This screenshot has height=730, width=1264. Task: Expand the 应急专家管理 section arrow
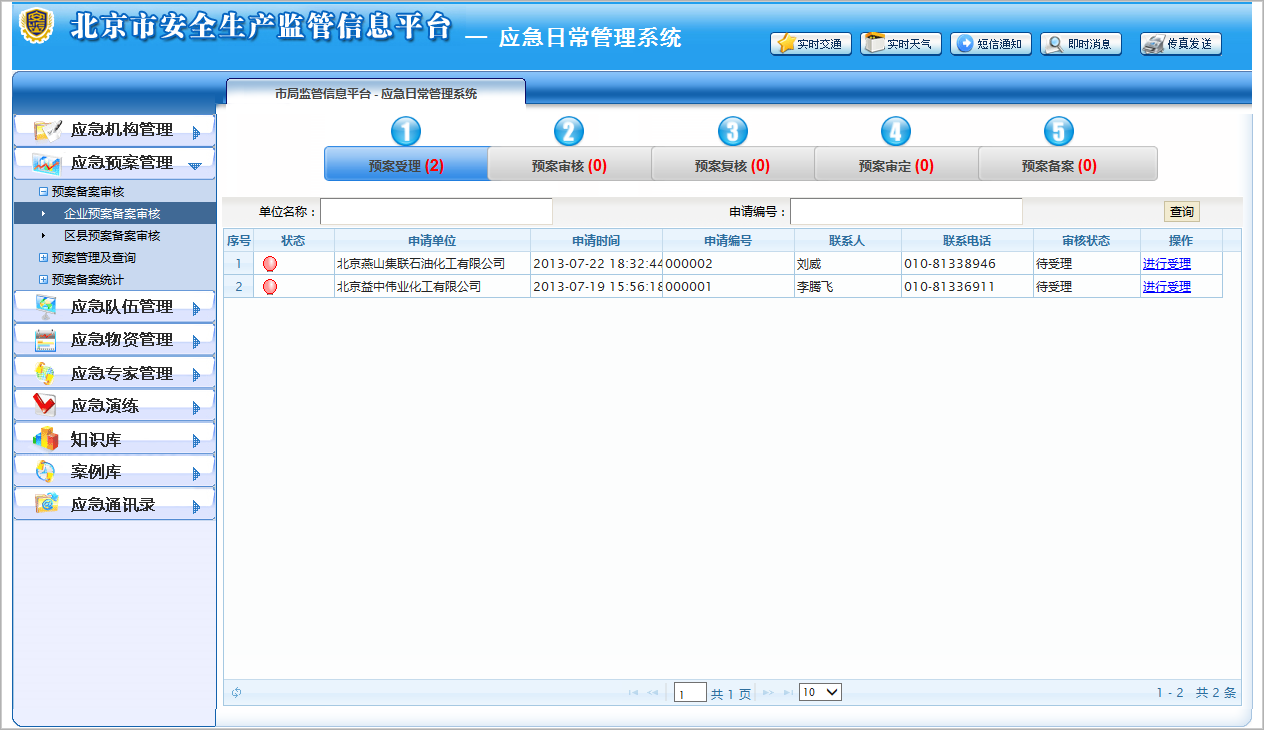tap(196, 375)
